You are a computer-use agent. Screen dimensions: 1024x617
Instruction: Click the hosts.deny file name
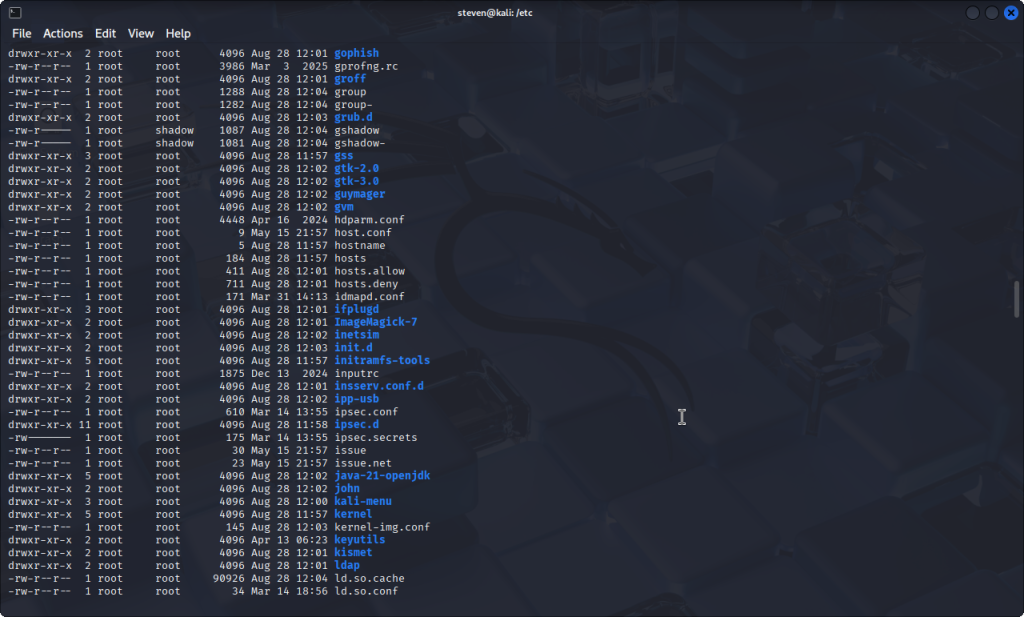tap(366, 284)
